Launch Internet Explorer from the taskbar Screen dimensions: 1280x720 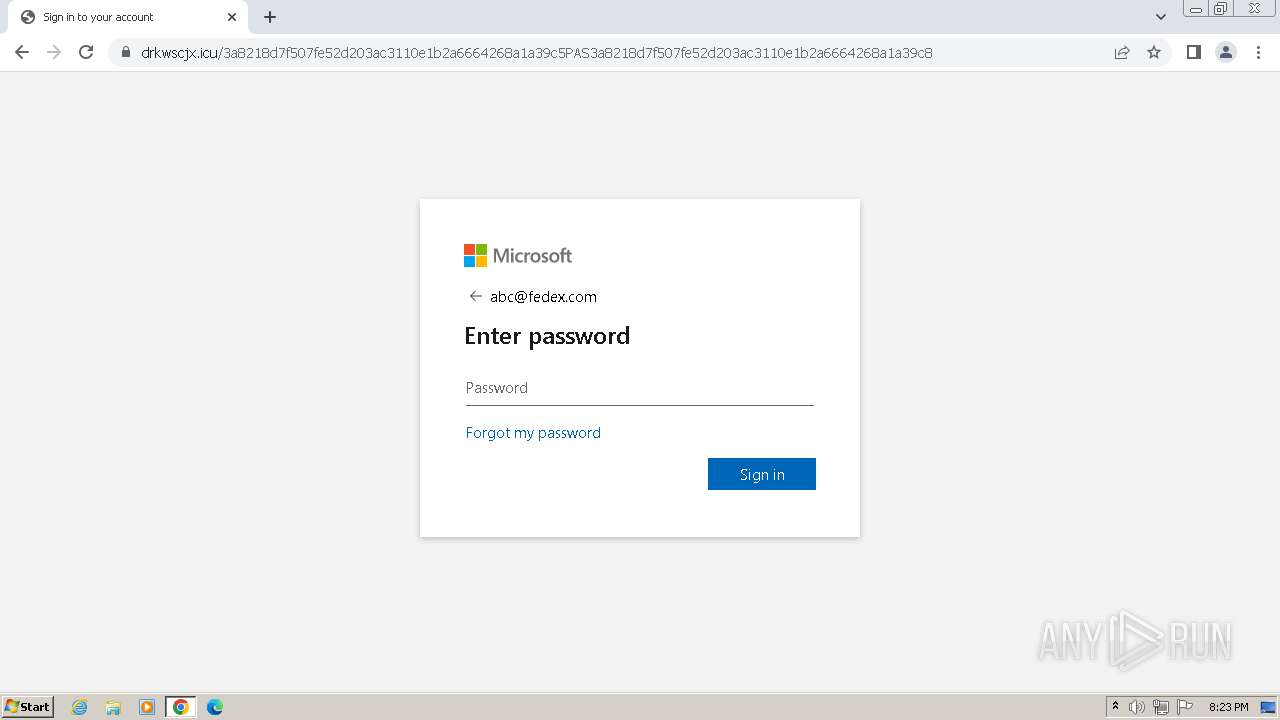(80, 707)
